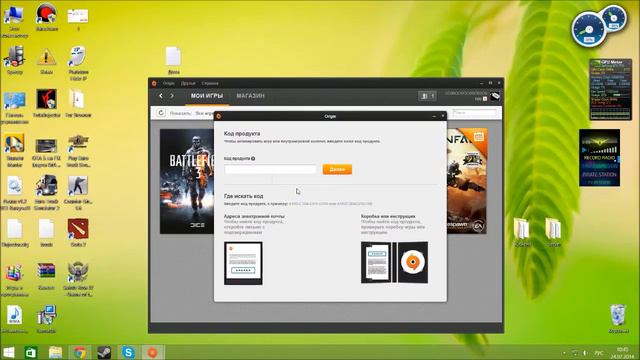Click the orange Далее button
This screenshot has height=360, width=640.
[337, 169]
